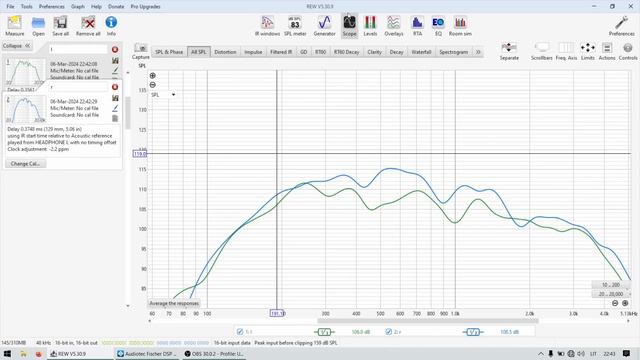
Task: Open the graph Controls panel
Action: tap(628, 51)
